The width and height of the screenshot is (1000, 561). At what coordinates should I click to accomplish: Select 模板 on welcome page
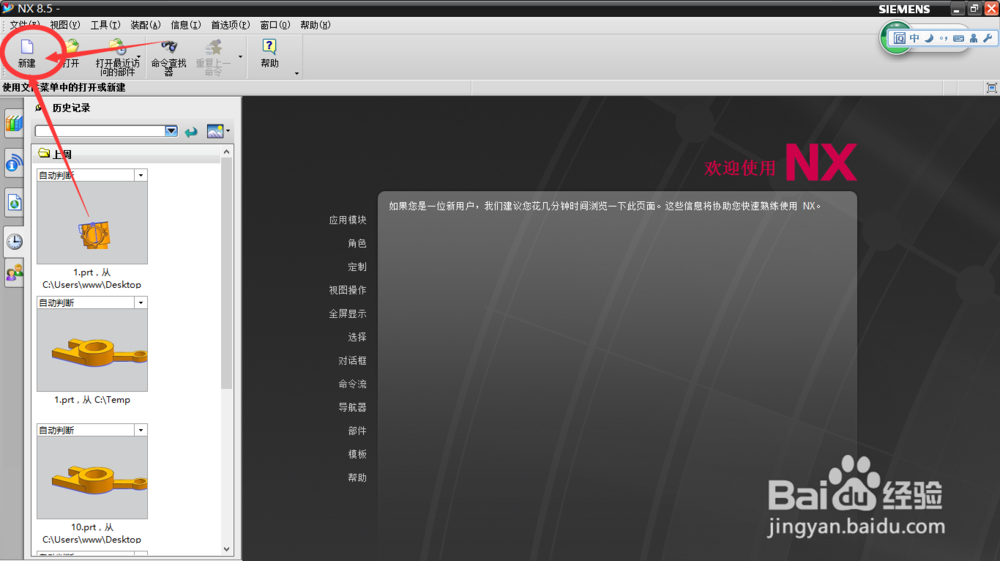pos(357,455)
